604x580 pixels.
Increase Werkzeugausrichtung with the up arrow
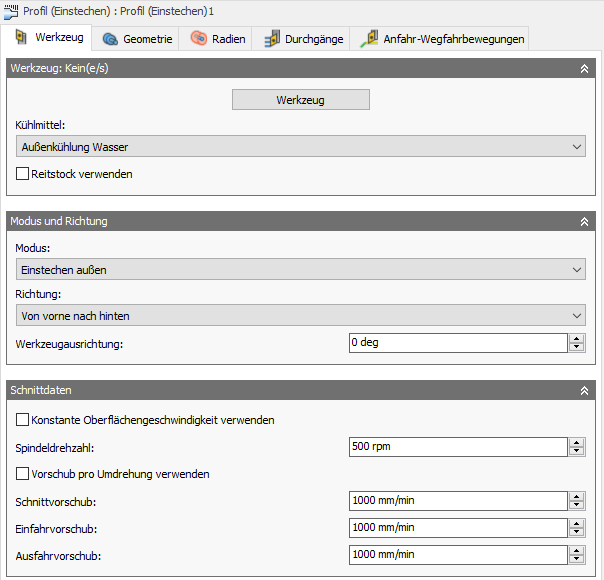(x=577, y=338)
